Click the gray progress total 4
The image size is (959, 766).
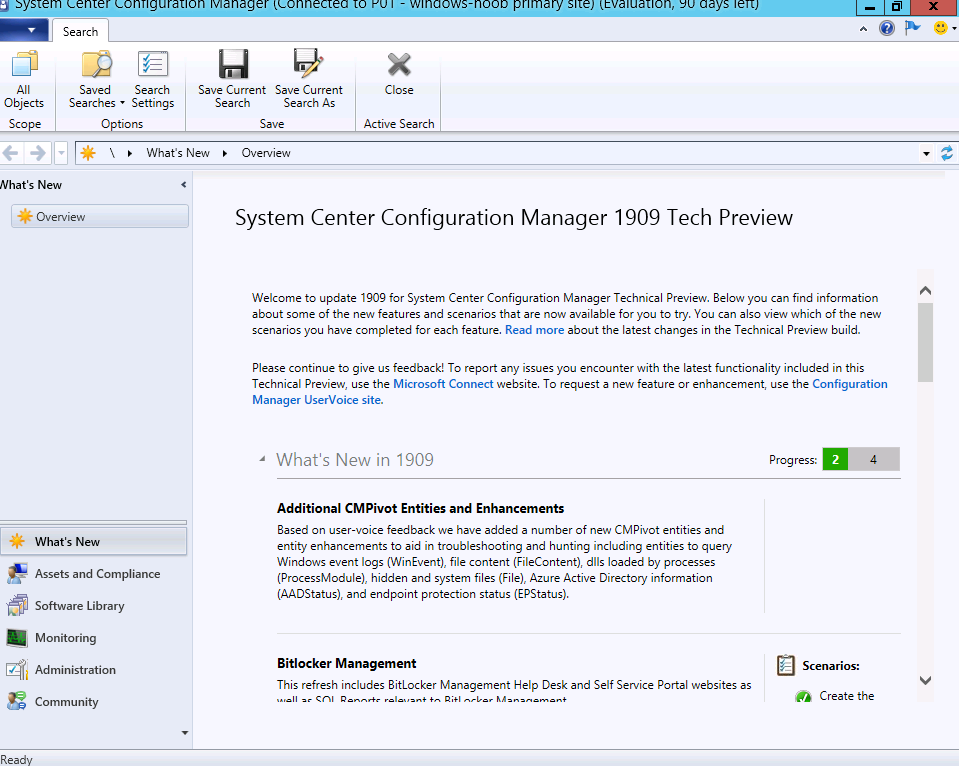tap(873, 459)
